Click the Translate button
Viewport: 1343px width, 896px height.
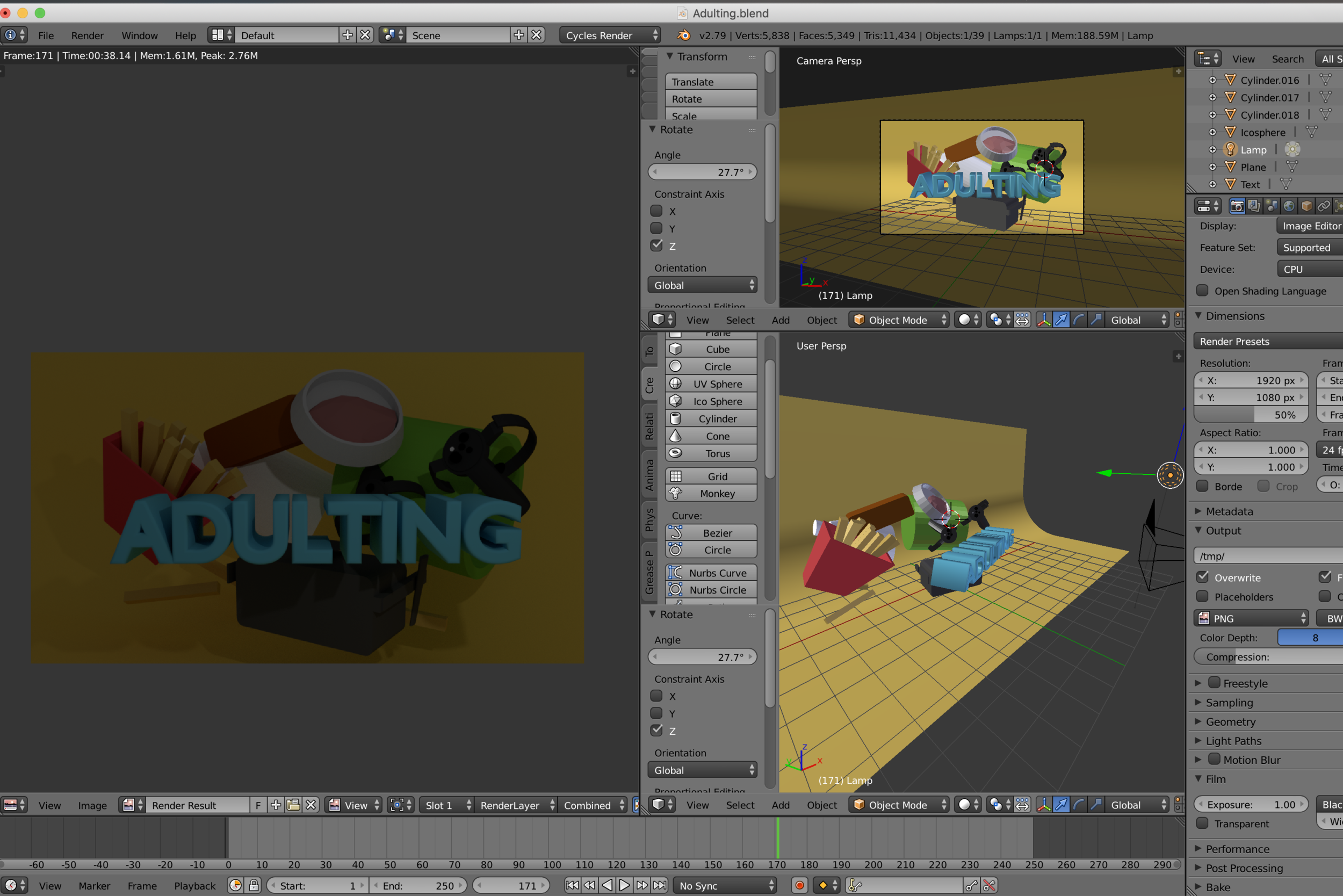[711, 82]
